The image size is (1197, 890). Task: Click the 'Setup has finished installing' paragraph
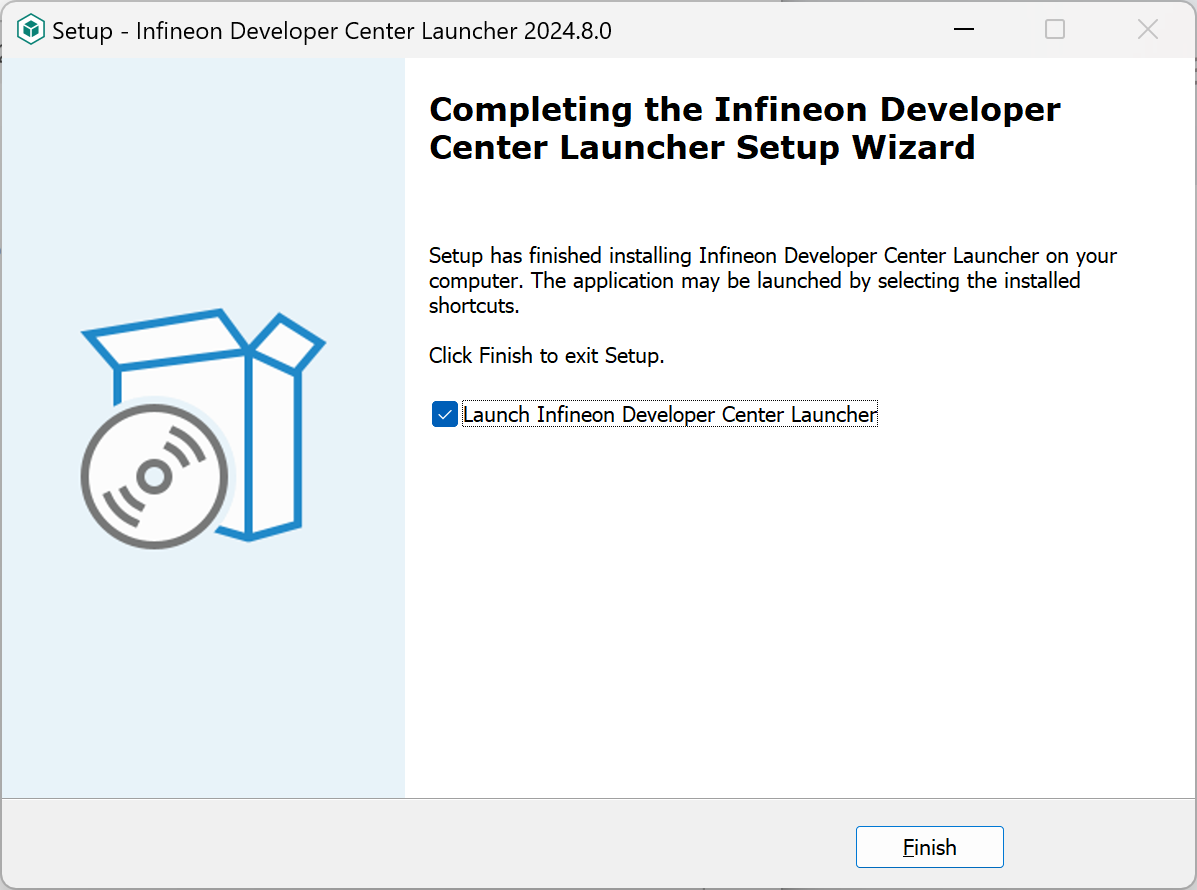(x=773, y=280)
